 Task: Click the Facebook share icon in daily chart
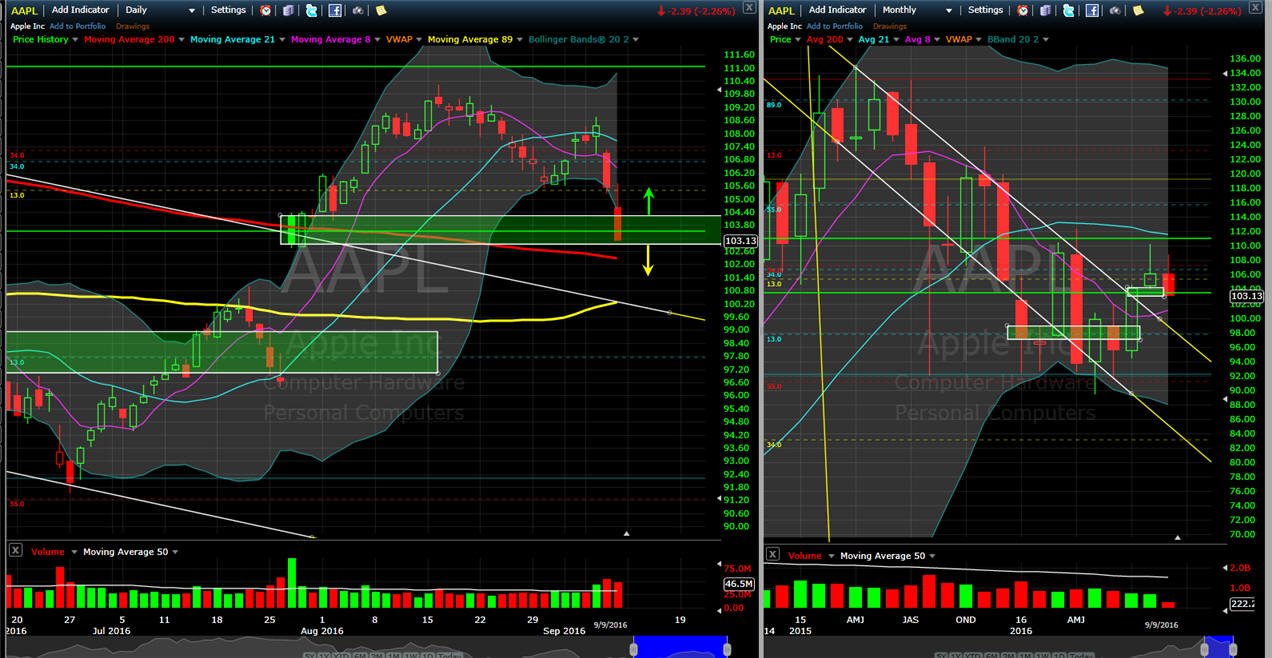pos(335,10)
